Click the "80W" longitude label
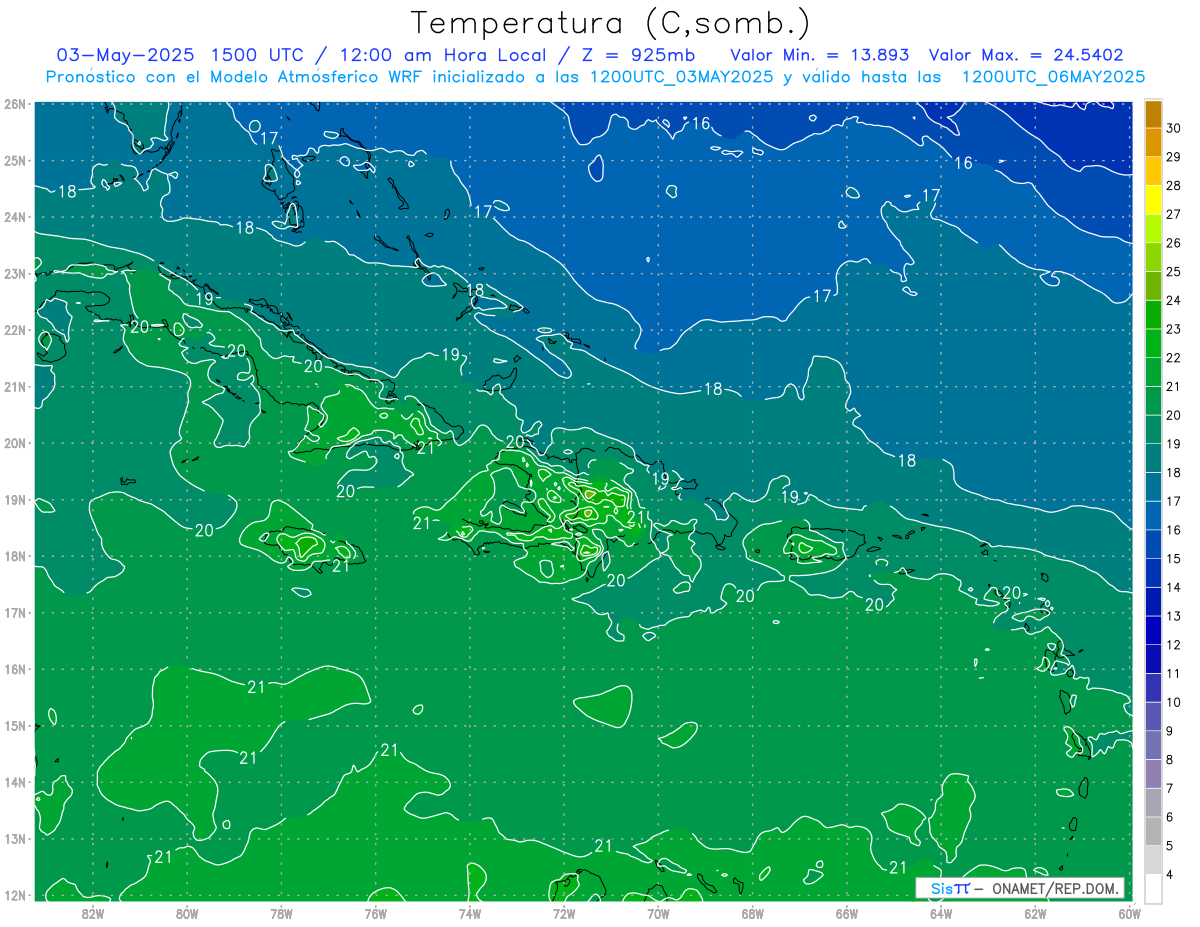Viewport: 1200px width, 927px height. (x=187, y=913)
